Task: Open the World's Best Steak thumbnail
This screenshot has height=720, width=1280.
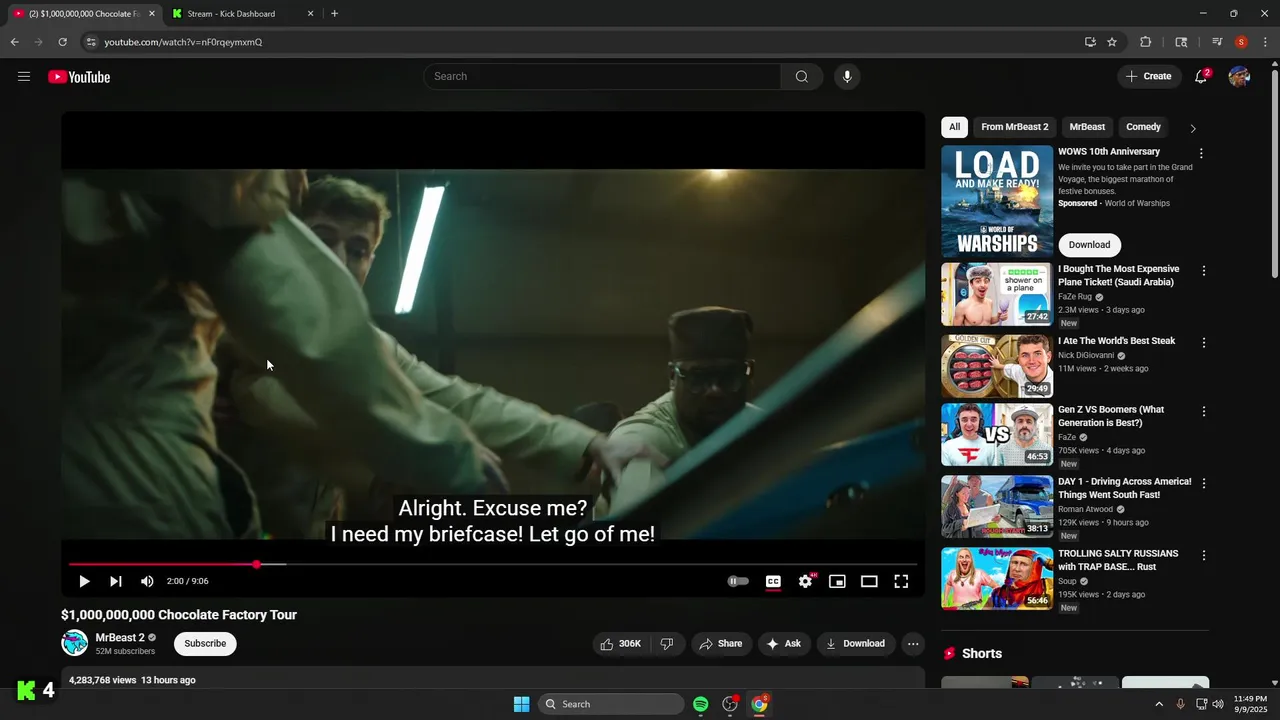Action: pyautogui.click(x=997, y=366)
